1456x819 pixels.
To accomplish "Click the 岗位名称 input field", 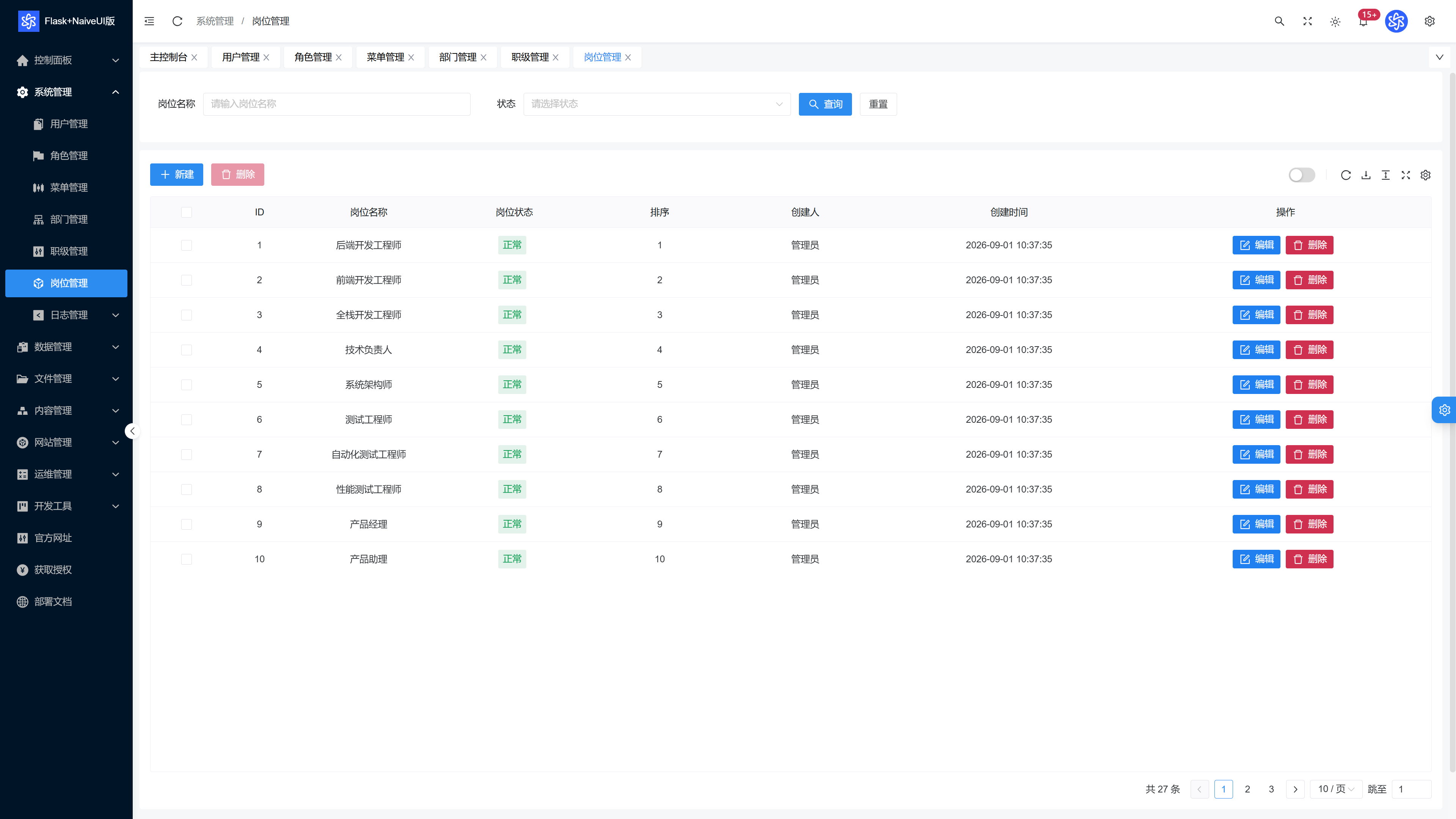I will [336, 104].
